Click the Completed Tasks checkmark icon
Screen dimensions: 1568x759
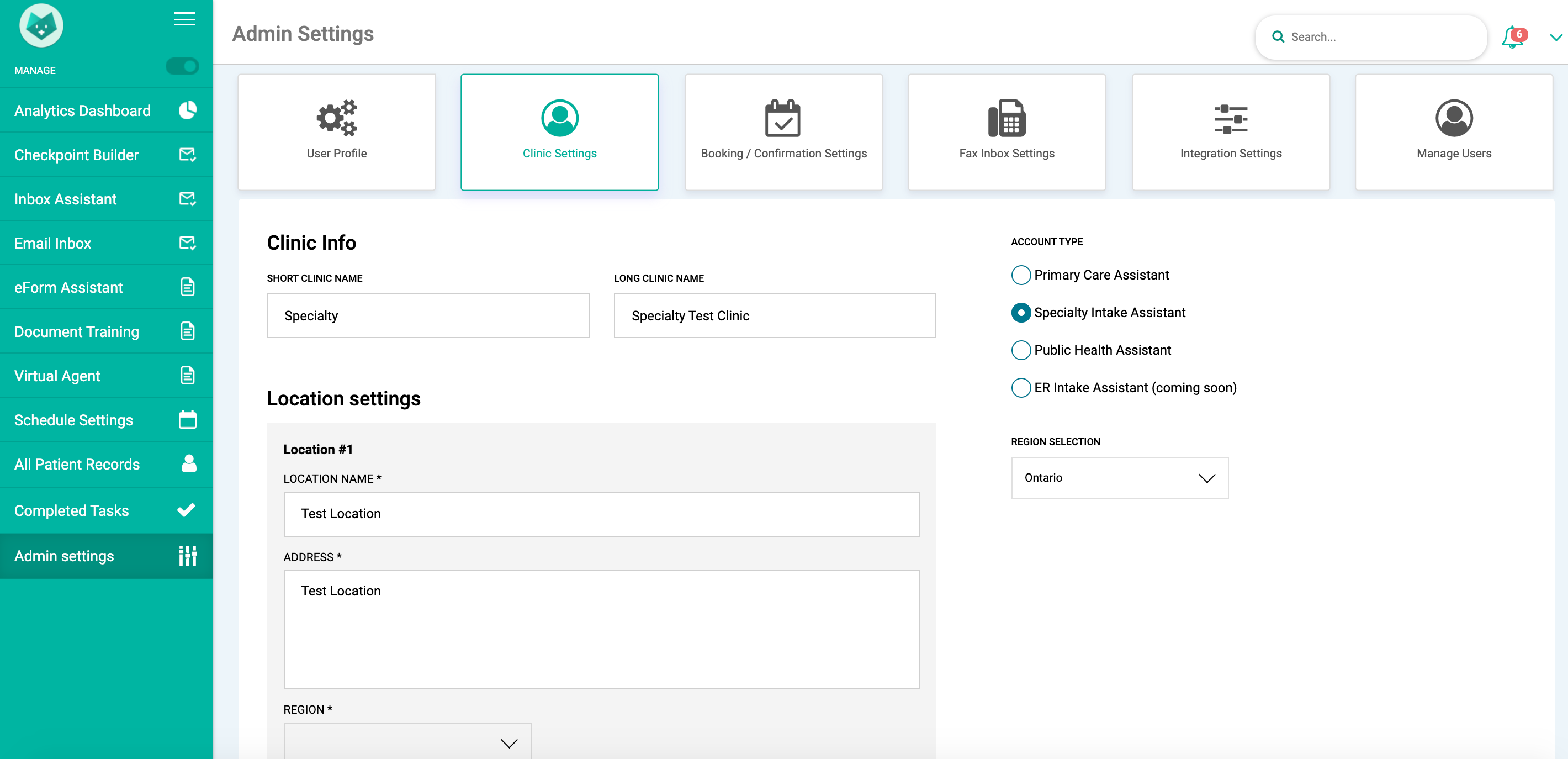186,510
